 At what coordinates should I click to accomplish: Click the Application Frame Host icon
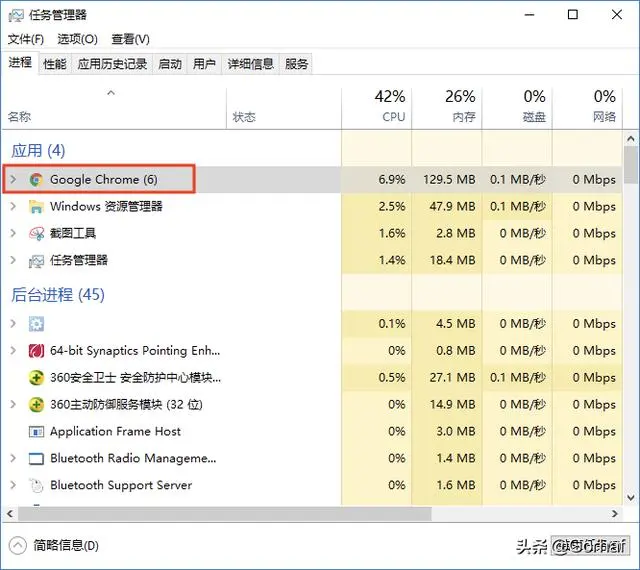point(36,432)
